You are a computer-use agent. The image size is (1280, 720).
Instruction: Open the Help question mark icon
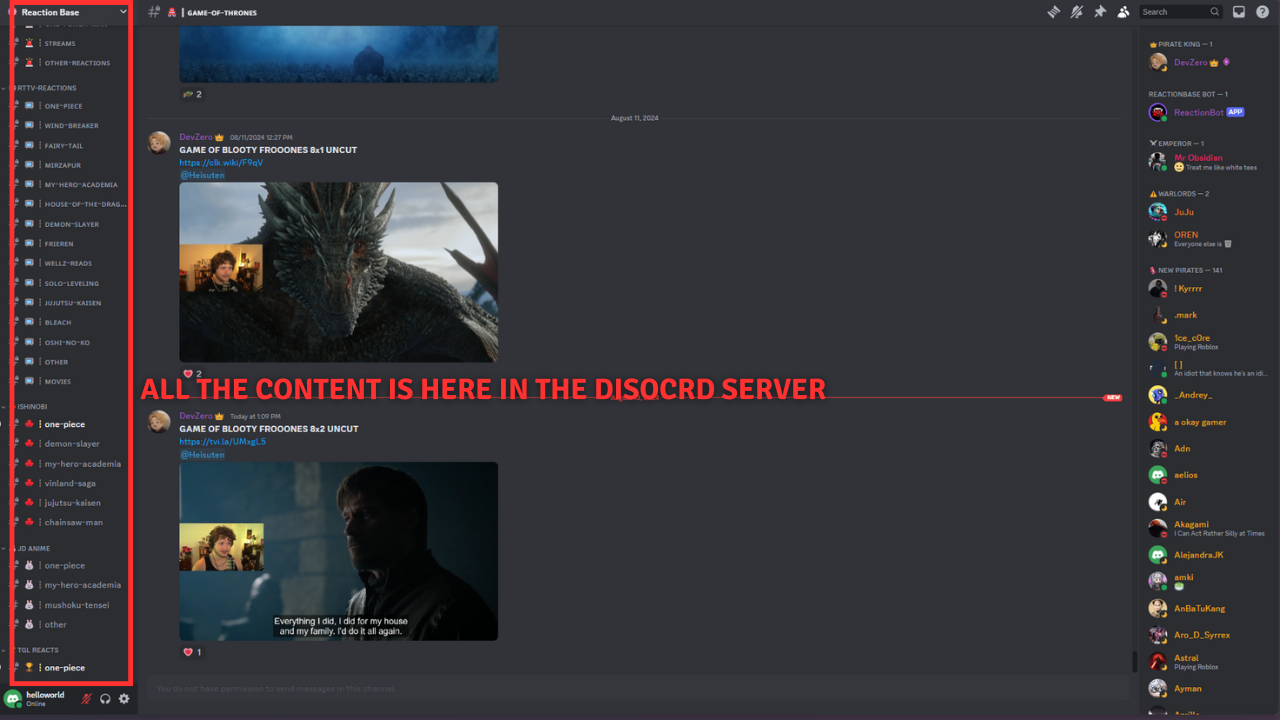pos(1262,12)
